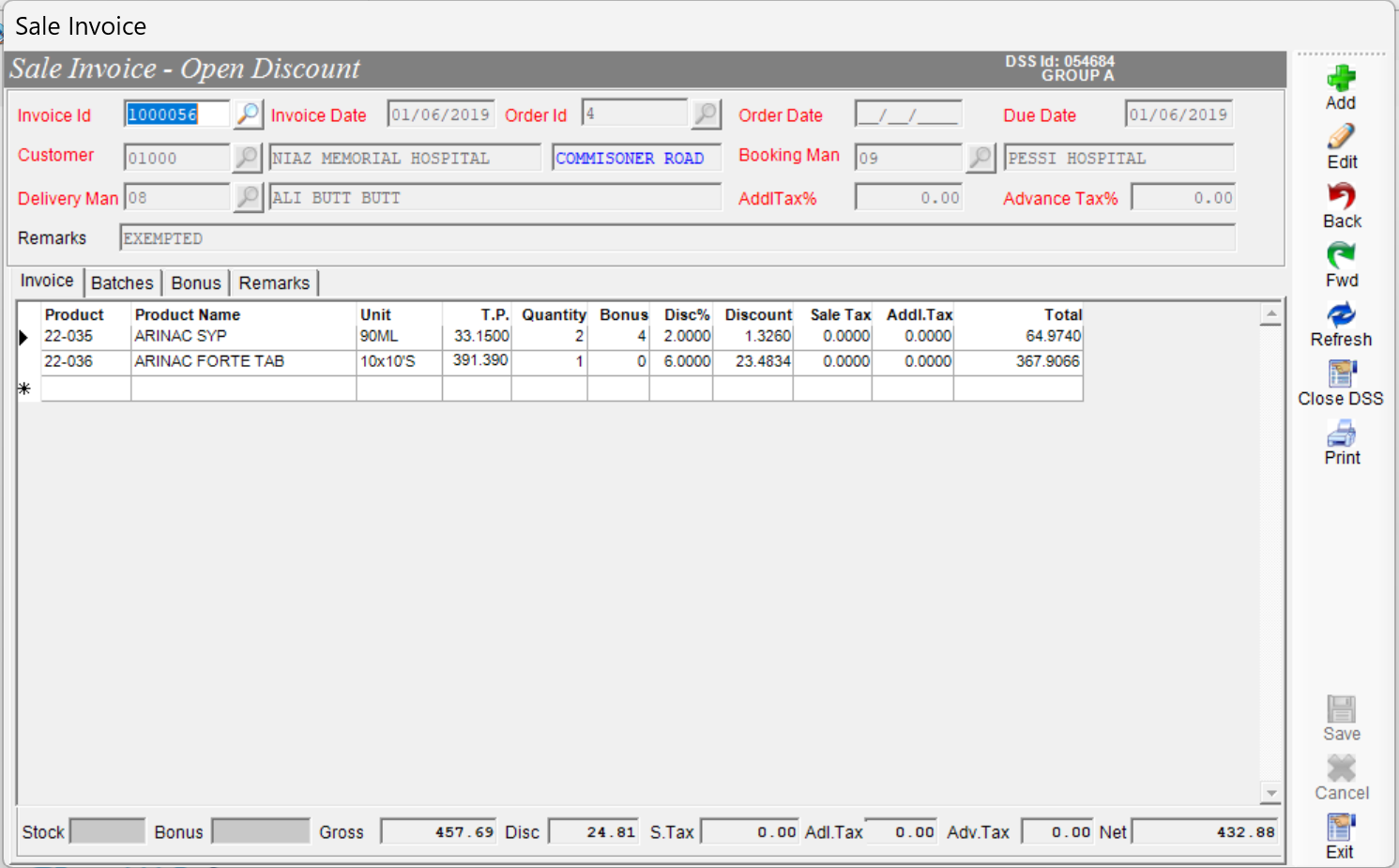1399x868 pixels.
Task: Click the current row arrow selector
Action: point(25,337)
